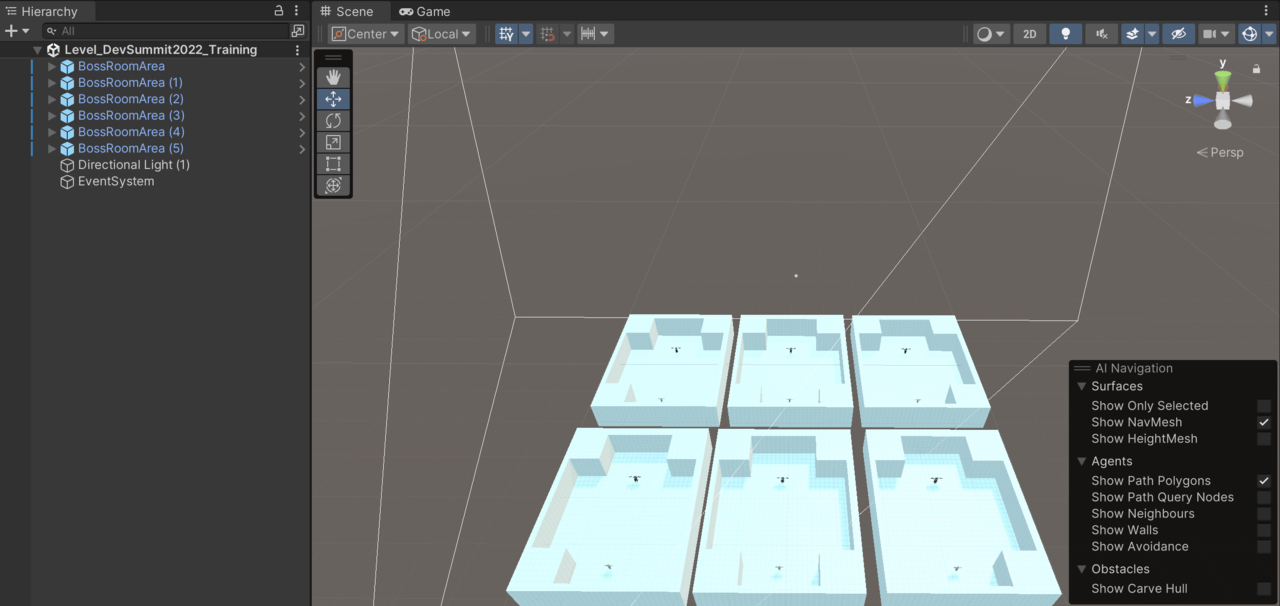Toggle scene audio mute icon
The image size is (1280, 606).
tap(1101, 34)
